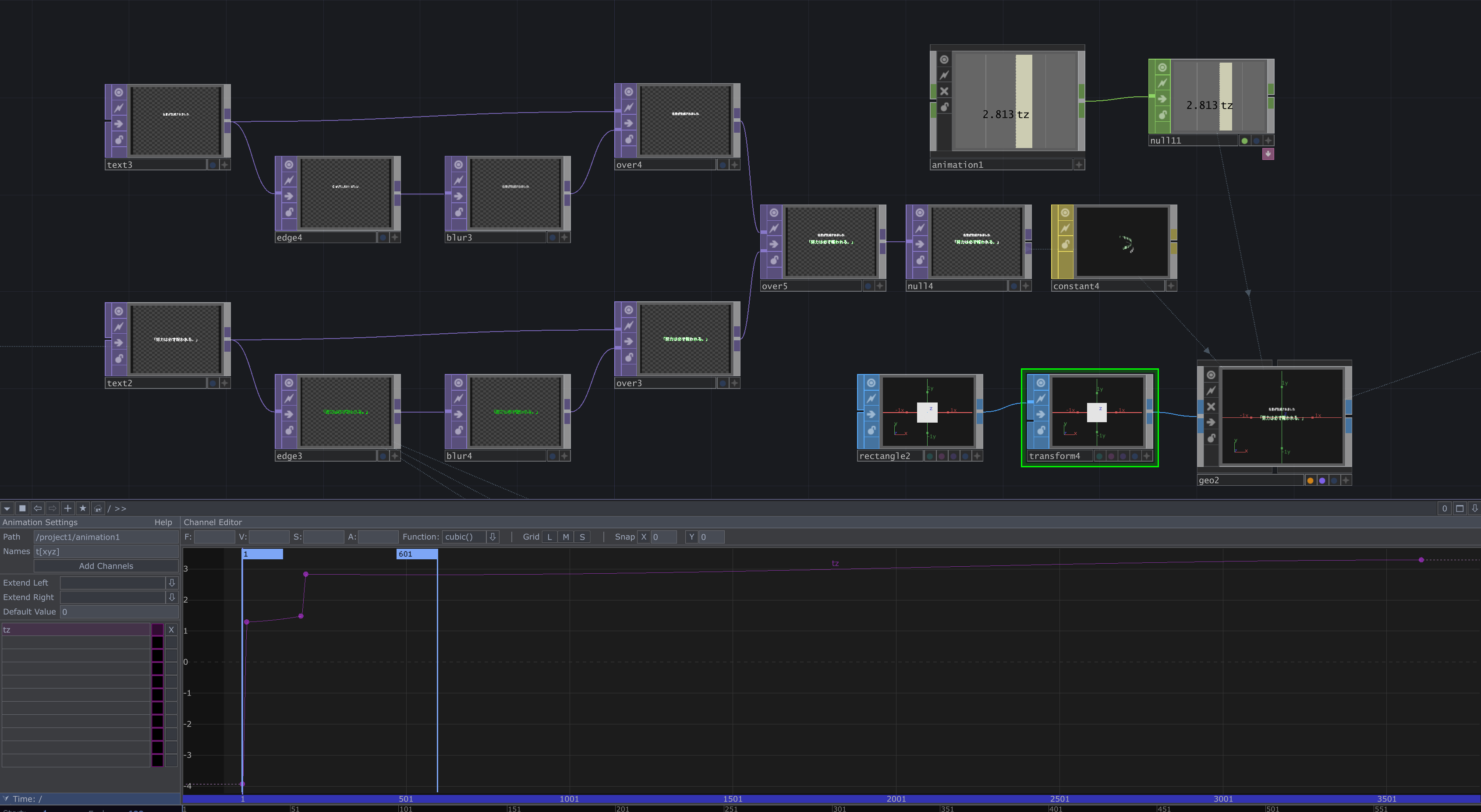The height and width of the screenshot is (812, 1481).
Task: Select Grid size M button
Action: 566,537
